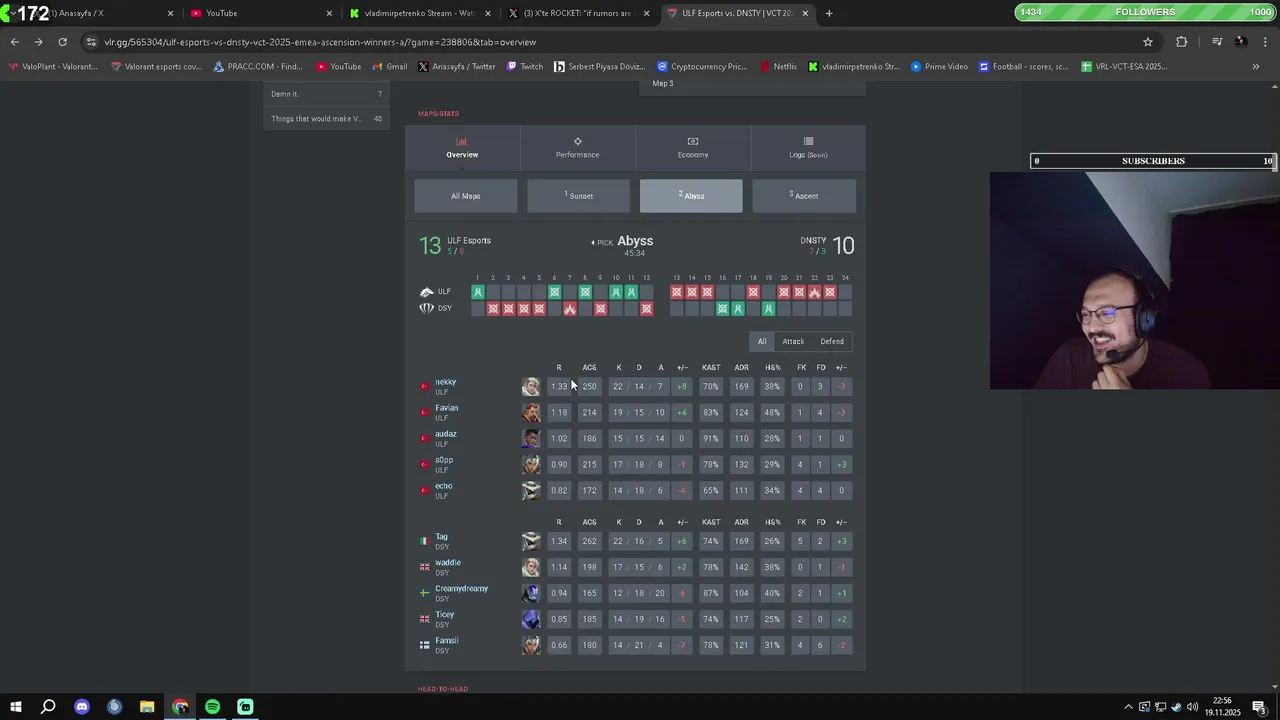Screen dimensions: 1280x720
Task: Click the DSY team logo icon
Action: pyautogui.click(x=427, y=308)
